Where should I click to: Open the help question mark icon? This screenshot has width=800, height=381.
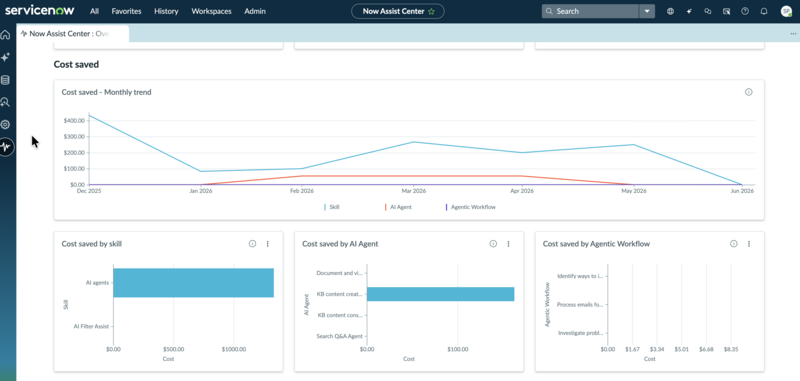pos(745,11)
